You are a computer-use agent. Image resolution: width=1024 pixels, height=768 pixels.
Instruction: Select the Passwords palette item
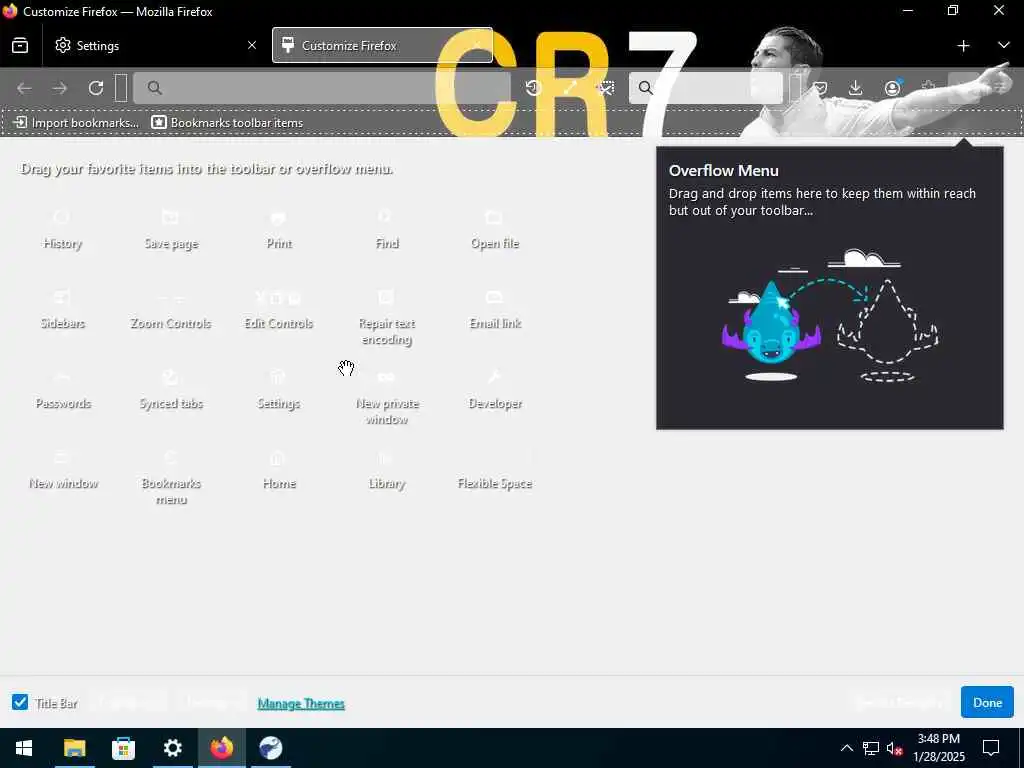click(x=63, y=391)
